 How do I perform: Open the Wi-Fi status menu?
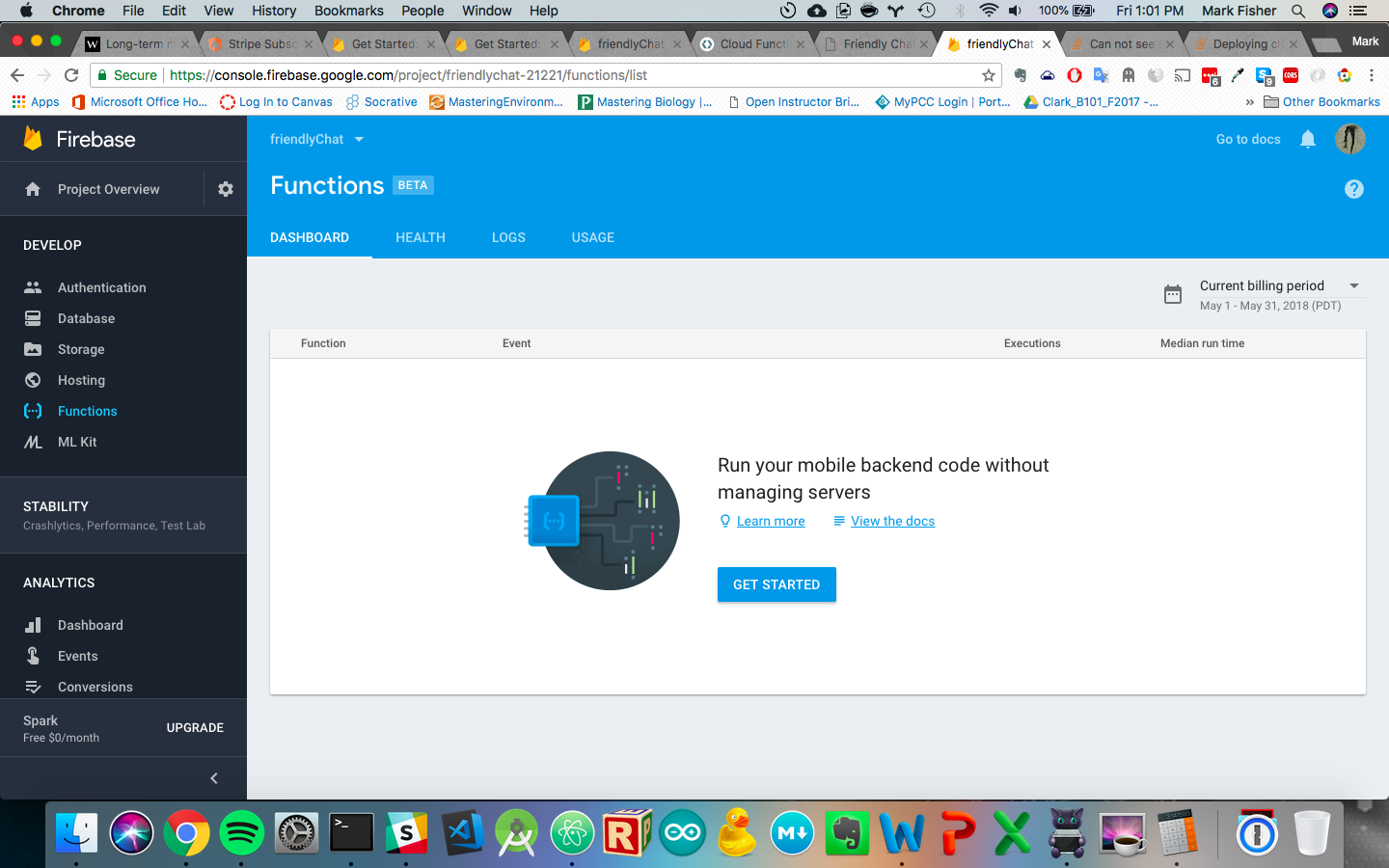point(988,11)
